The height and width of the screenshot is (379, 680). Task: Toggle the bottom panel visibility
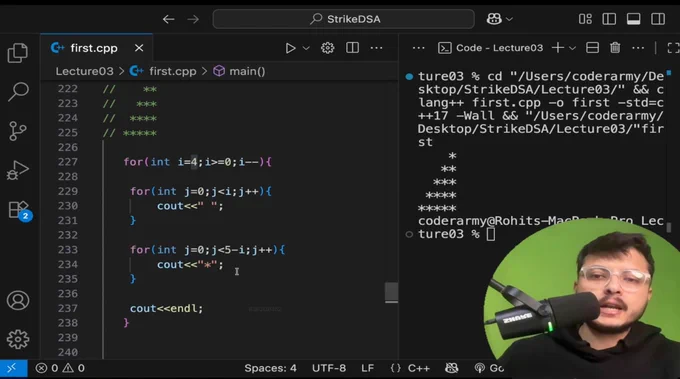[x=634, y=19]
